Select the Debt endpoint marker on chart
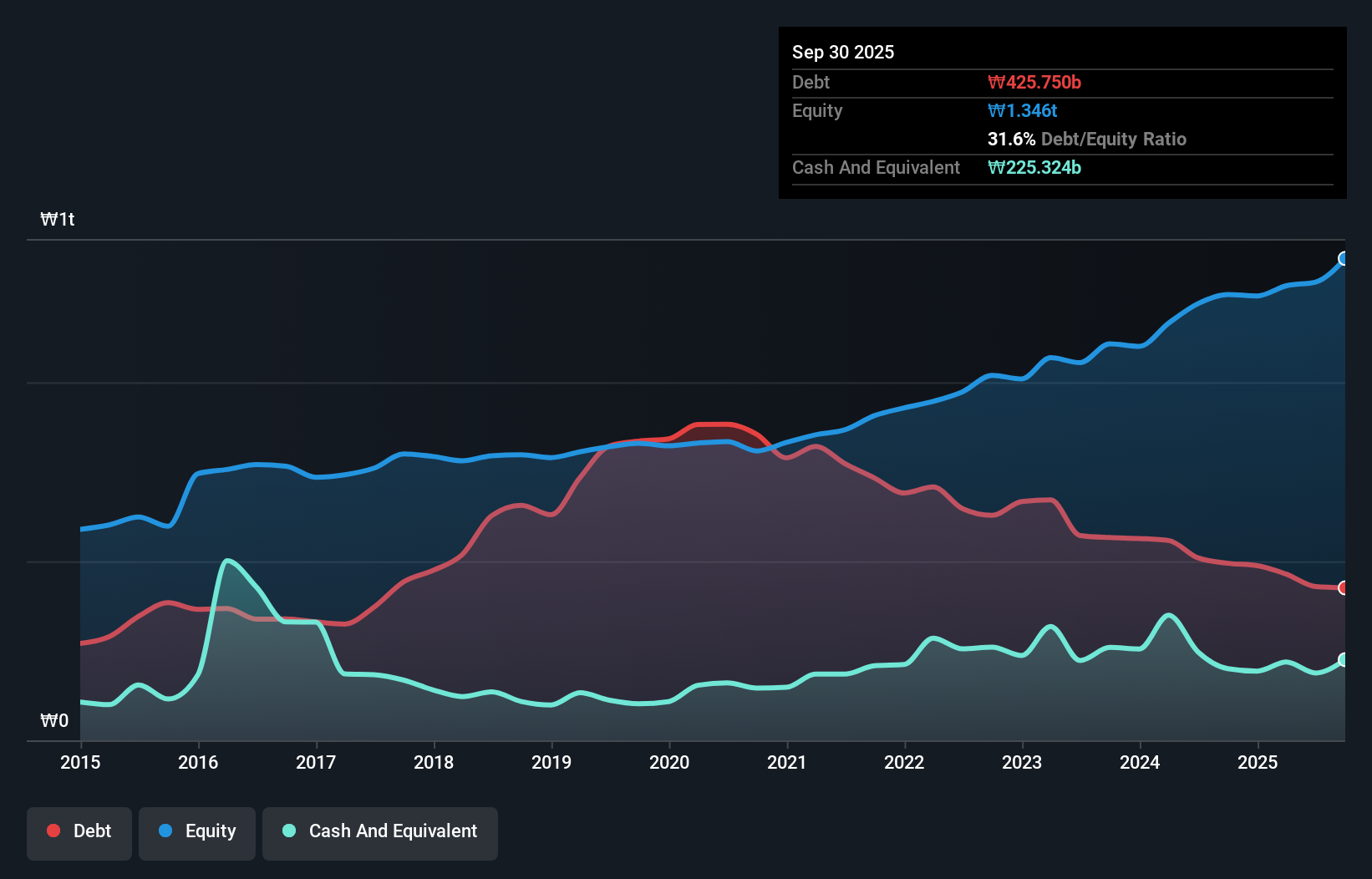This screenshot has height=879, width=1372. [x=1343, y=588]
